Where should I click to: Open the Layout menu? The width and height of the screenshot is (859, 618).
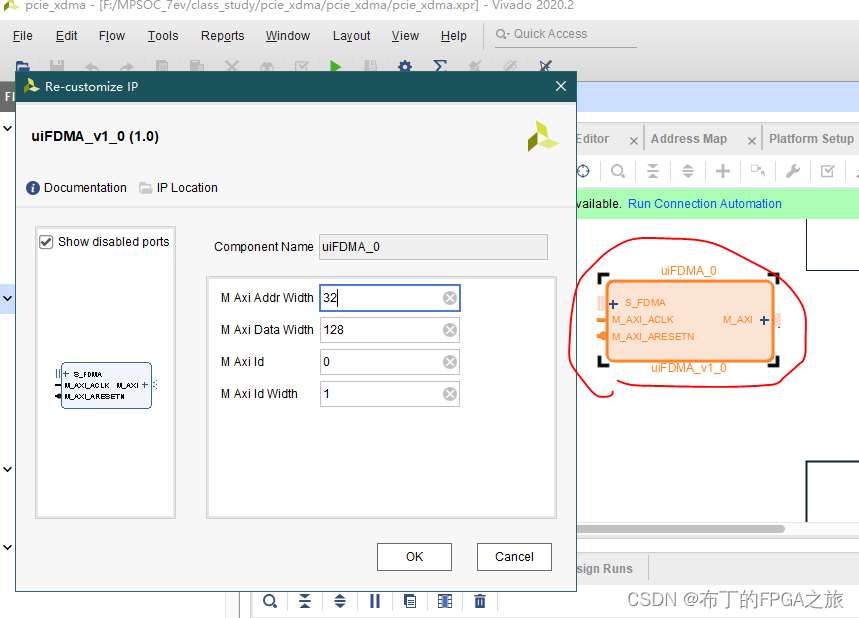pos(351,36)
